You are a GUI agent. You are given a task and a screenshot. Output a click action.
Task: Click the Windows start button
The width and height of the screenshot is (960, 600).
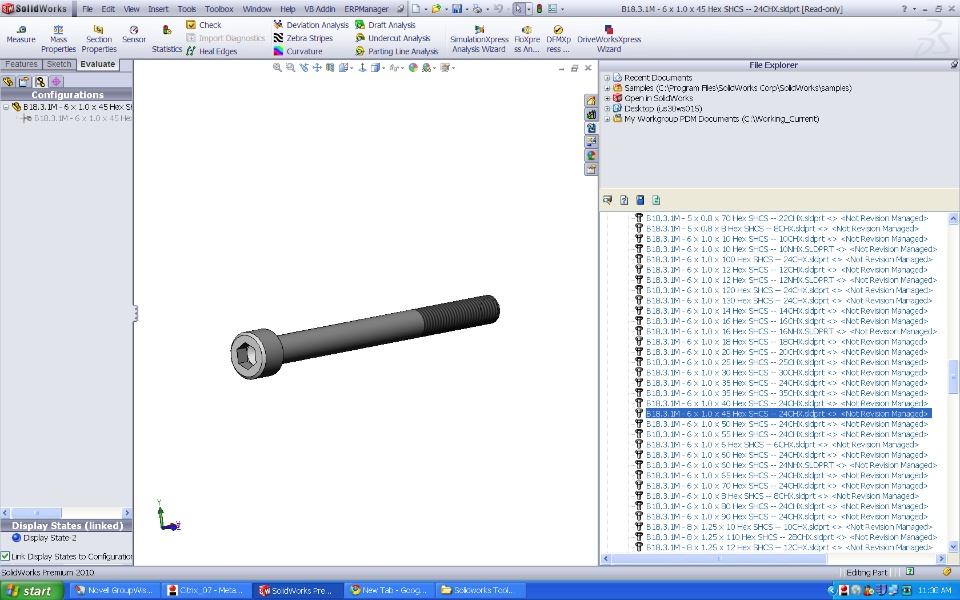click(32, 591)
